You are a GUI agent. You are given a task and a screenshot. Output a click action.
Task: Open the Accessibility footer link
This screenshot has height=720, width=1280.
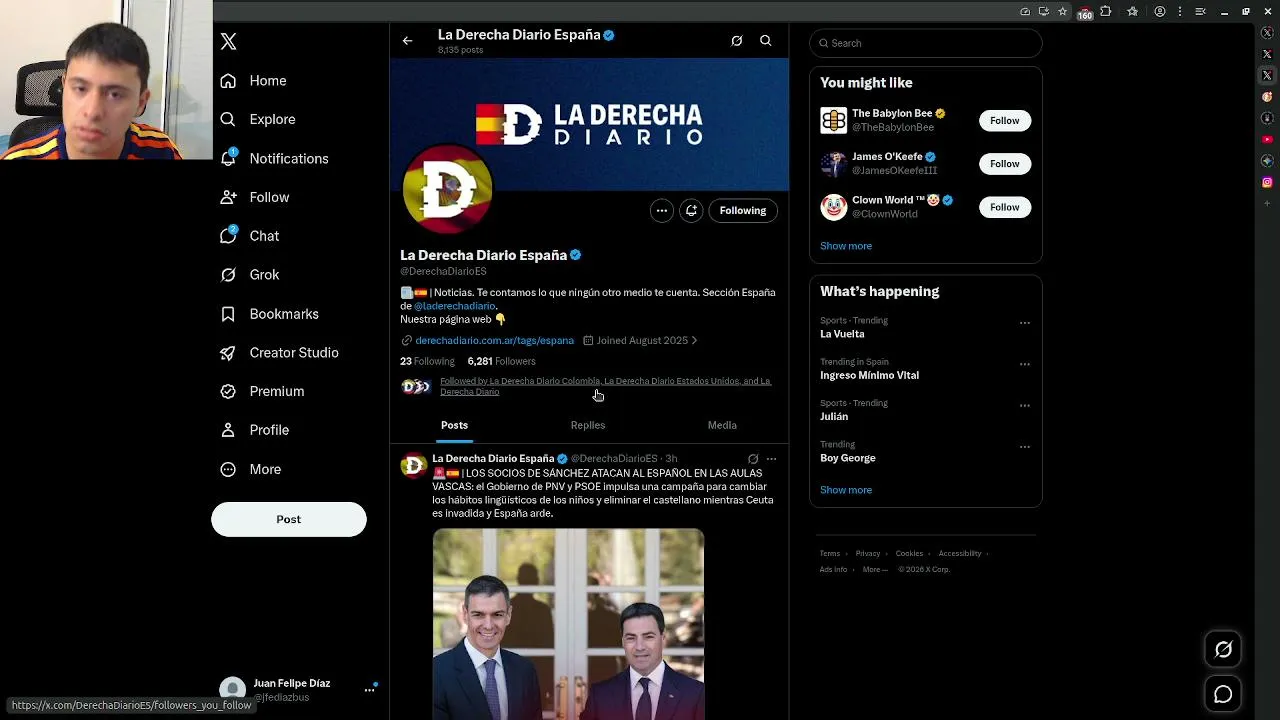pyautogui.click(x=960, y=554)
